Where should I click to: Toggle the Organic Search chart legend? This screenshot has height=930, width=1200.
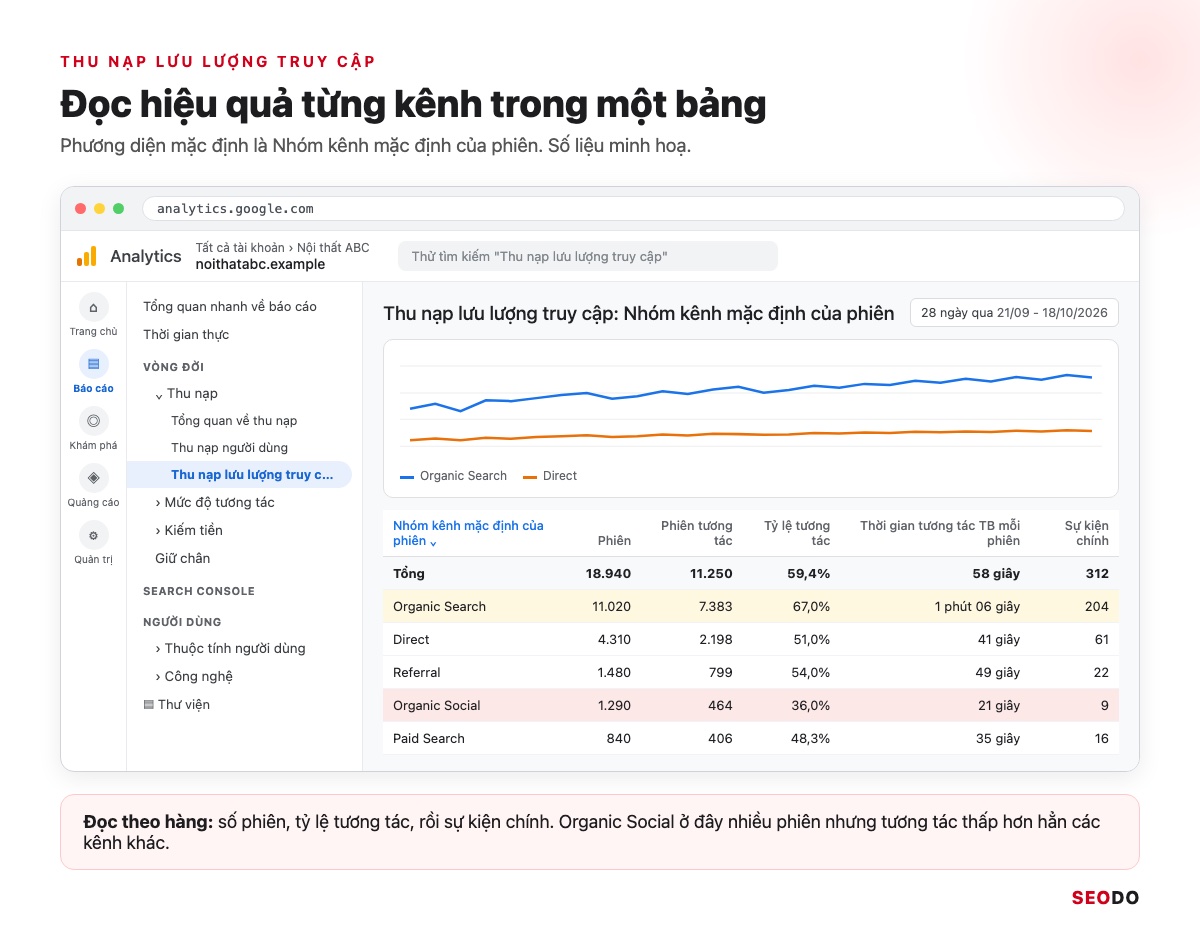(453, 476)
